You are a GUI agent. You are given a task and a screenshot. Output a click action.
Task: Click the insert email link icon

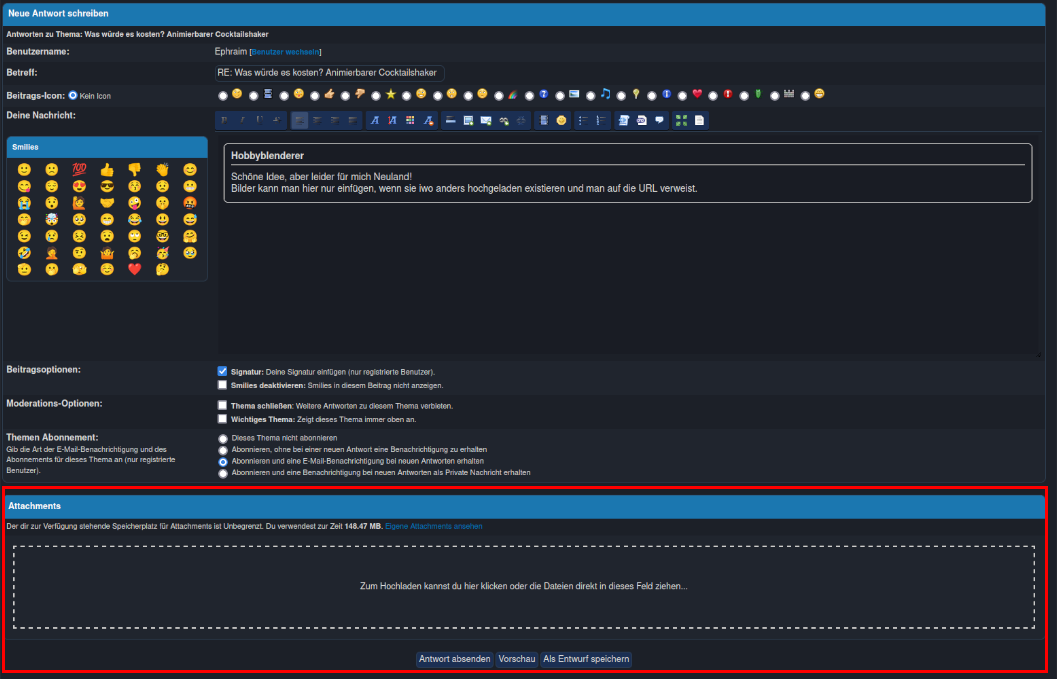[x=486, y=121]
